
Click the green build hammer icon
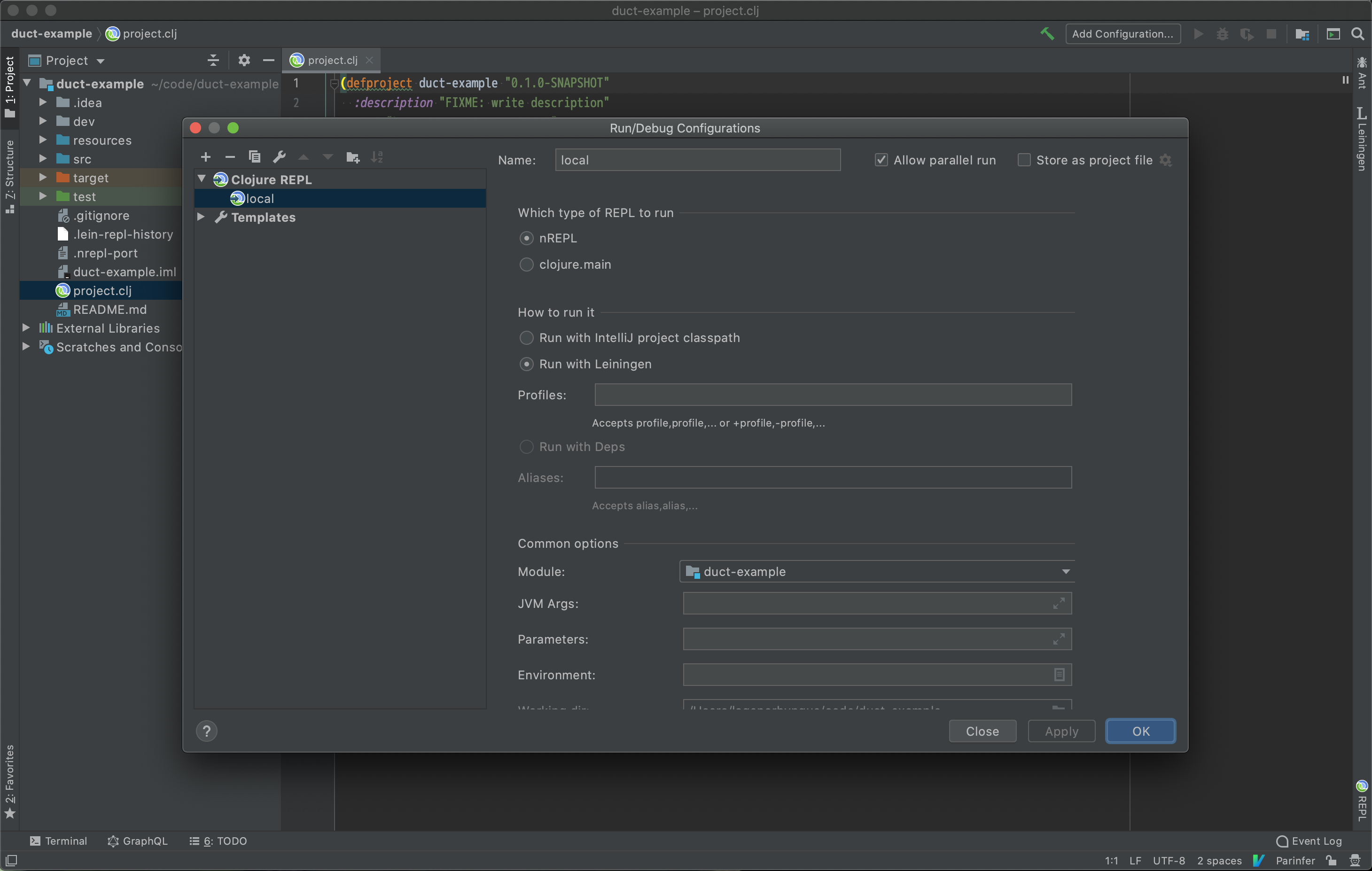point(1047,34)
